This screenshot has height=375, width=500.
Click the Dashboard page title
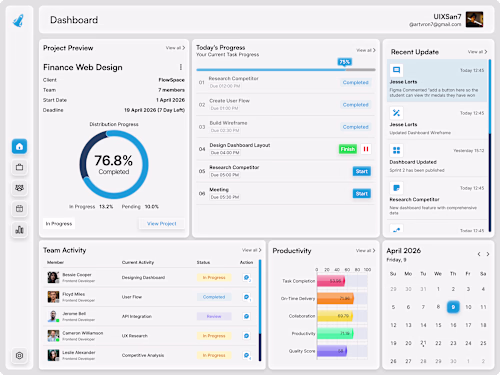coord(74,20)
